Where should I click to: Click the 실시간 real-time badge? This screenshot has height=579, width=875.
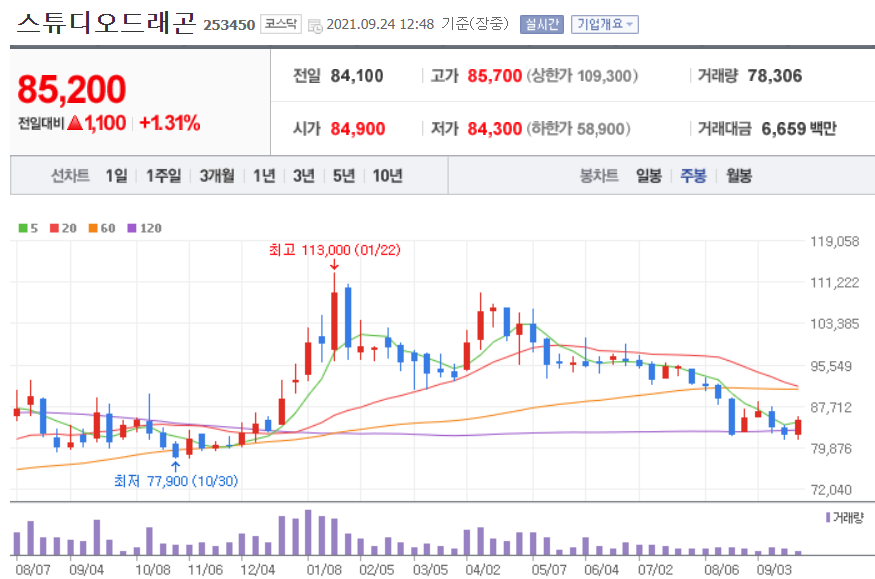click(x=541, y=23)
